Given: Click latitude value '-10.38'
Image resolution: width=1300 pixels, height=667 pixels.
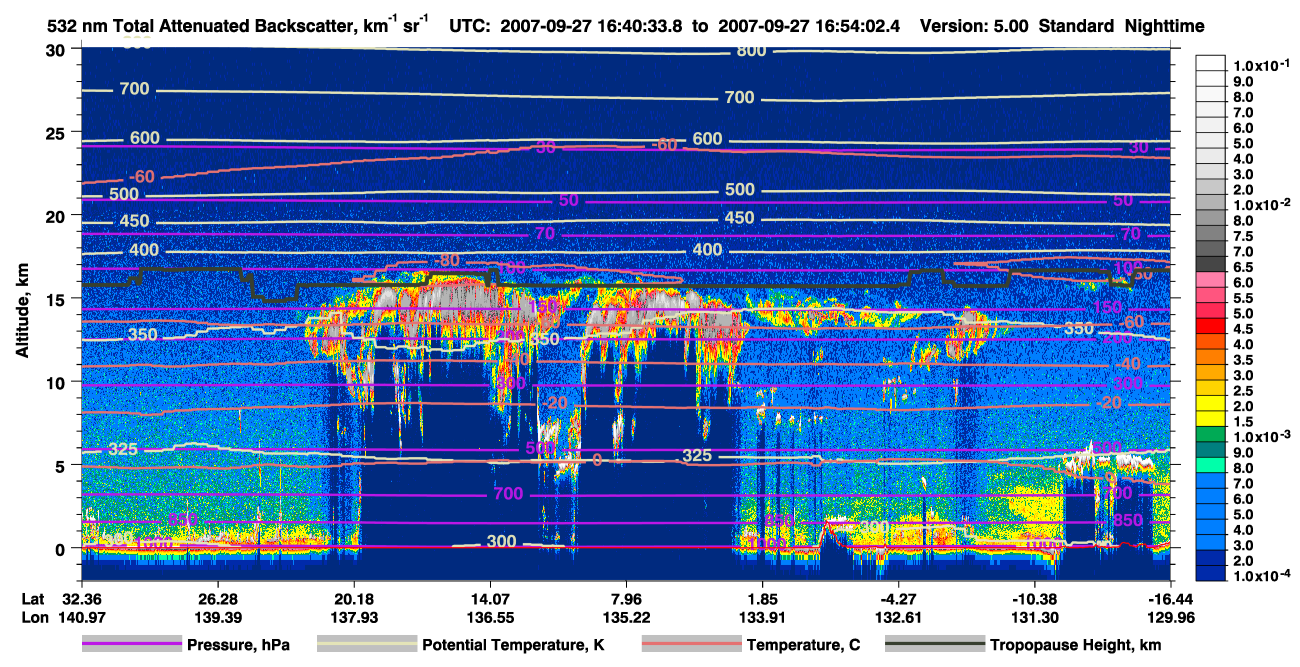Looking at the screenshot, I should (1034, 598).
